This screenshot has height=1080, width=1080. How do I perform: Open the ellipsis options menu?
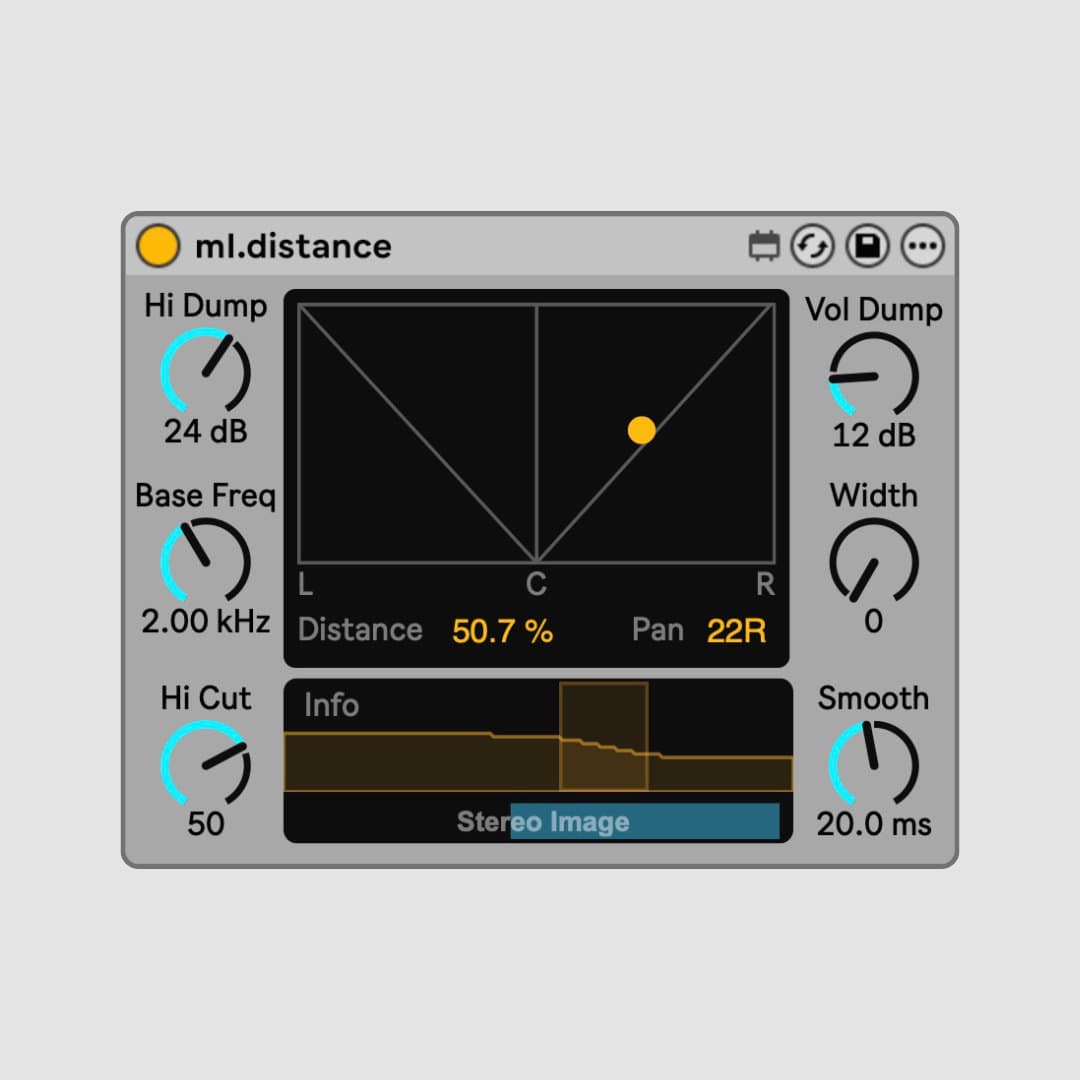922,245
